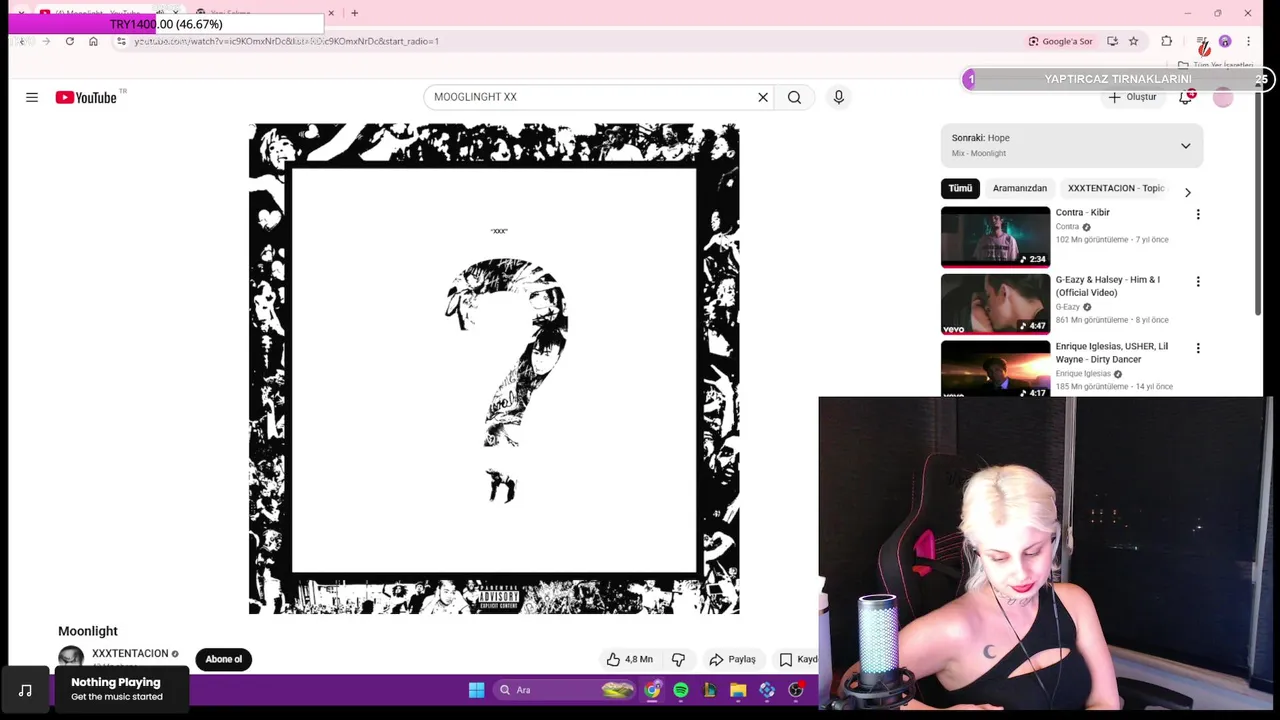Image resolution: width=1280 pixels, height=720 pixels.
Task: Open the YouTube hamburger guide menu
Action: pyautogui.click(x=32, y=97)
